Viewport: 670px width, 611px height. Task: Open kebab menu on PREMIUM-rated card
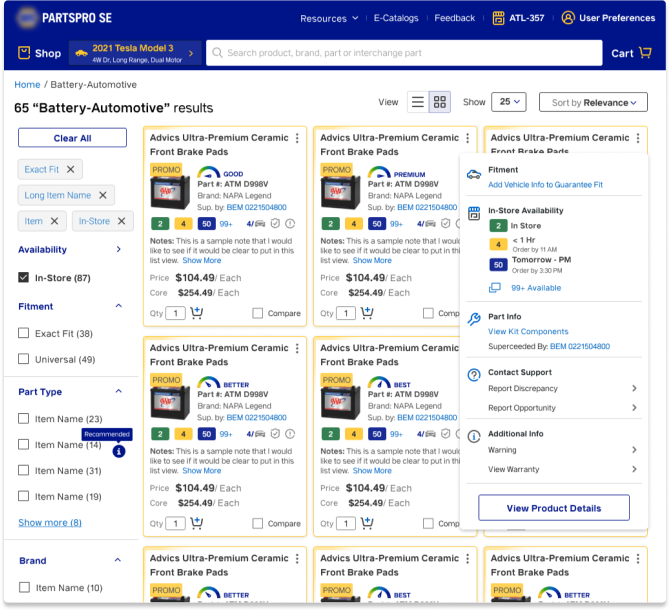point(467,138)
